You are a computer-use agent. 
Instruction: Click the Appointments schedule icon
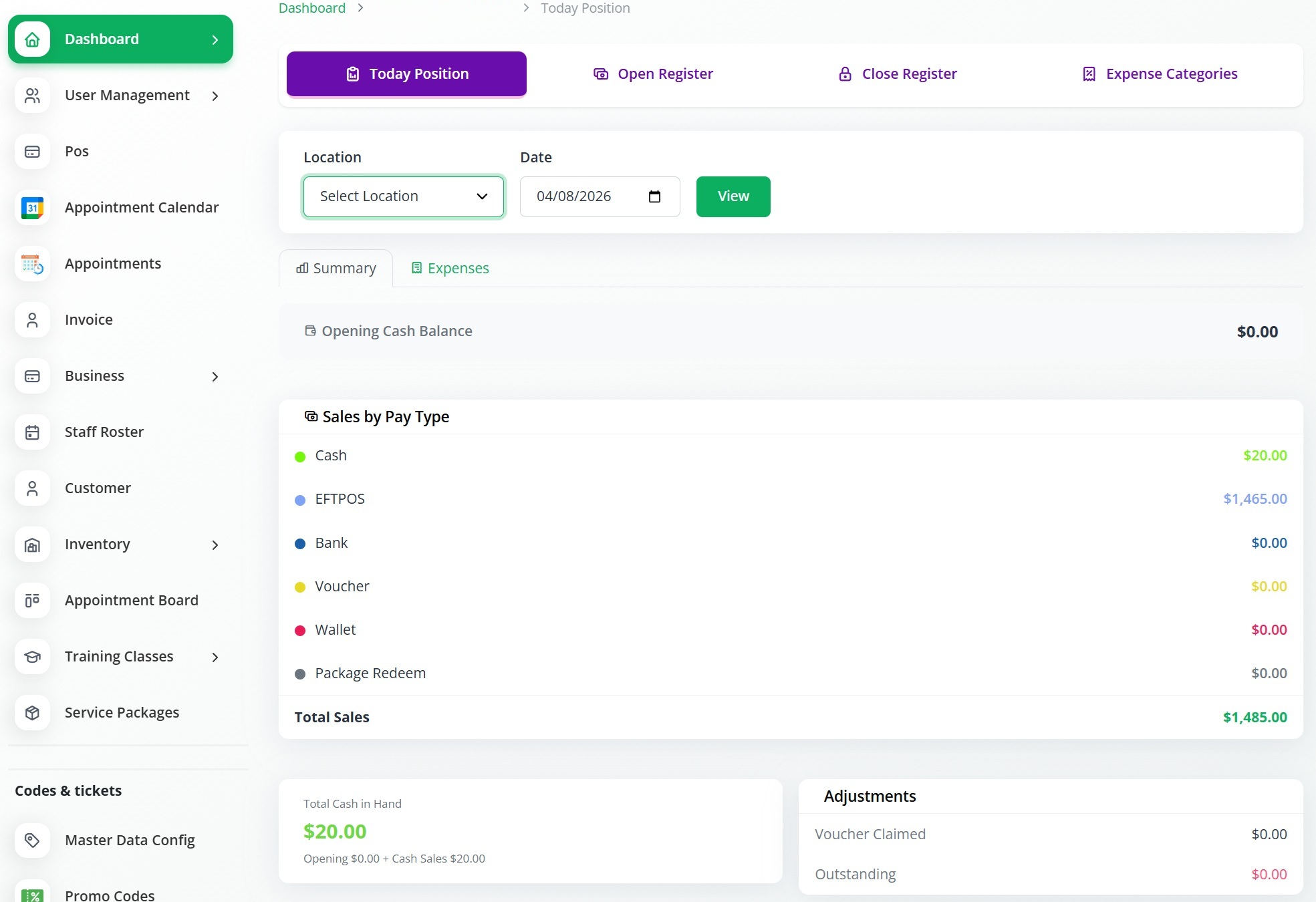(32, 264)
